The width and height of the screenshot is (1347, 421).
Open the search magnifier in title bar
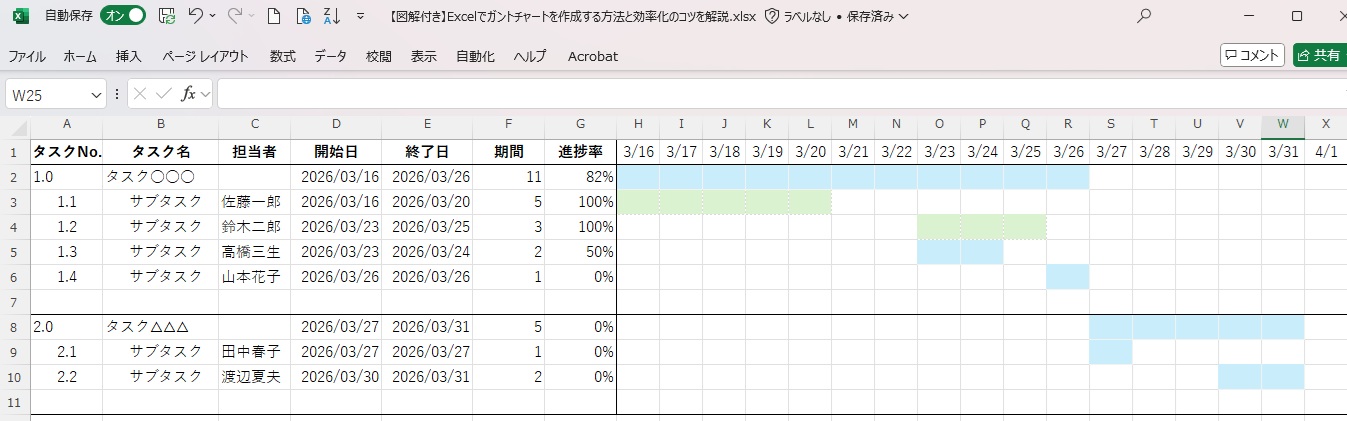(1145, 16)
